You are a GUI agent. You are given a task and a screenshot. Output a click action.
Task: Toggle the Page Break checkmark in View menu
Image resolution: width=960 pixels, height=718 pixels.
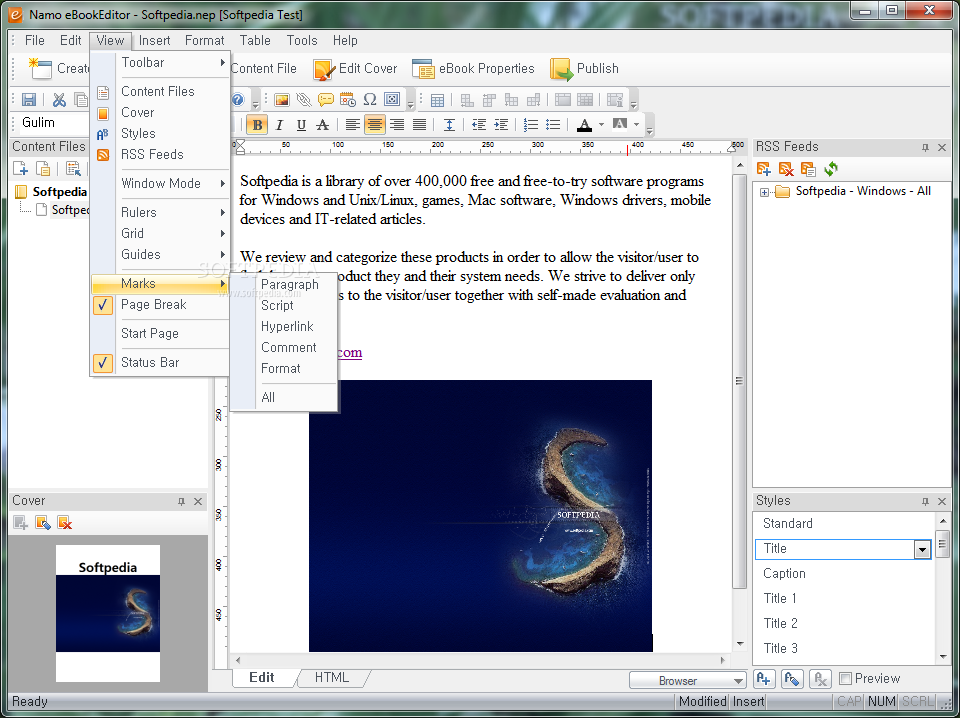[102, 305]
